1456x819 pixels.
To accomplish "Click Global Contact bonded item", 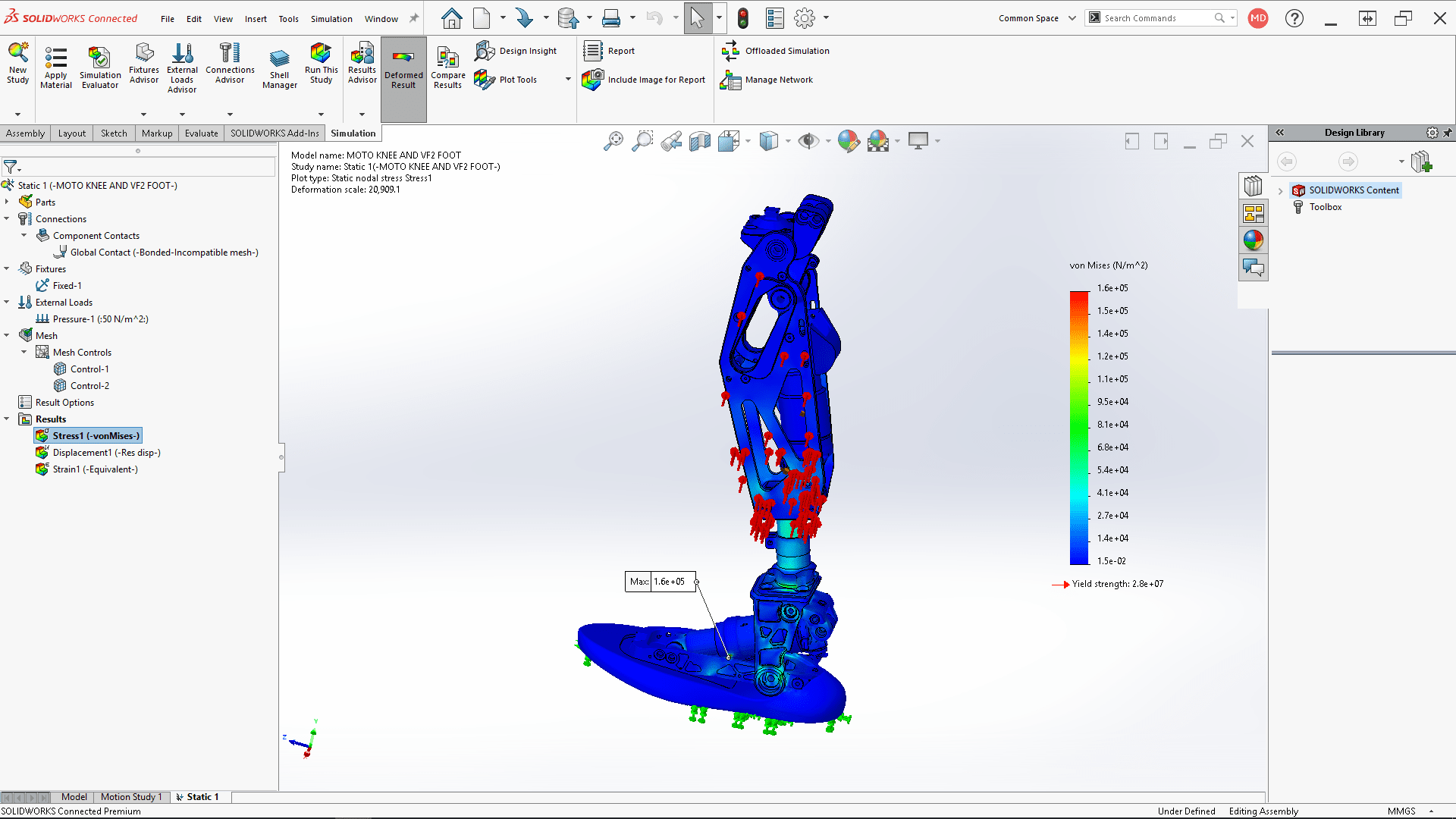I will (156, 253).
